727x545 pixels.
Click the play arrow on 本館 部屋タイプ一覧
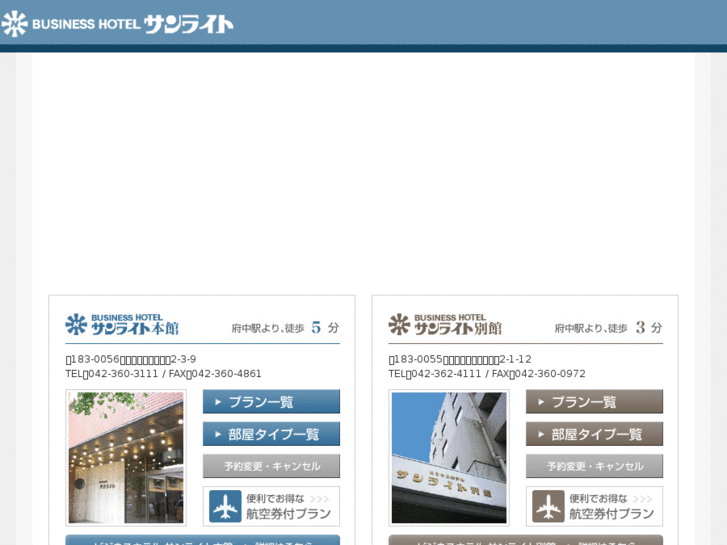(x=218, y=435)
